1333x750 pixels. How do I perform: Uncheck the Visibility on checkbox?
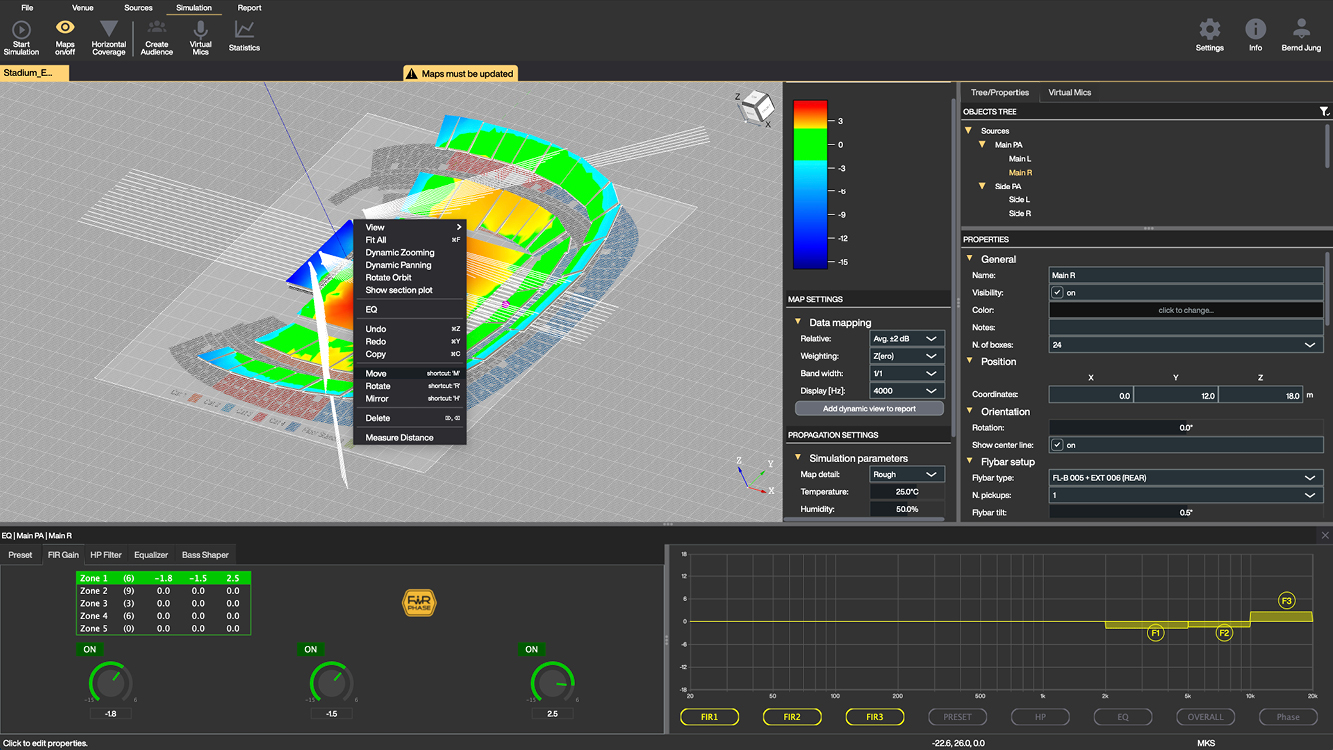pos(1057,293)
